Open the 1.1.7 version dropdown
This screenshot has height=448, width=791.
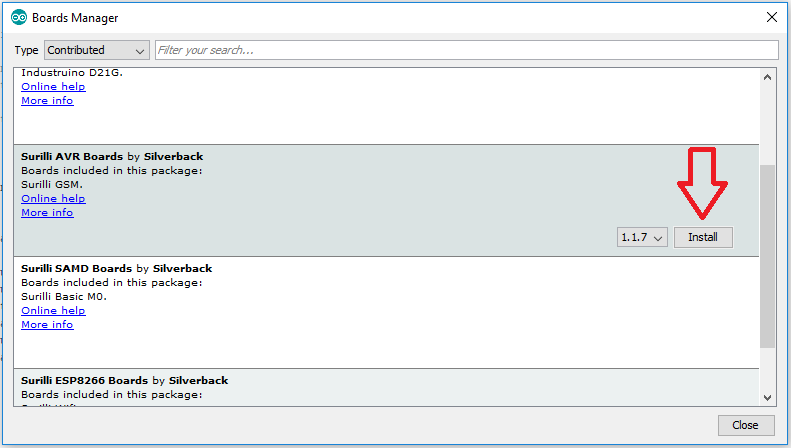642,237
